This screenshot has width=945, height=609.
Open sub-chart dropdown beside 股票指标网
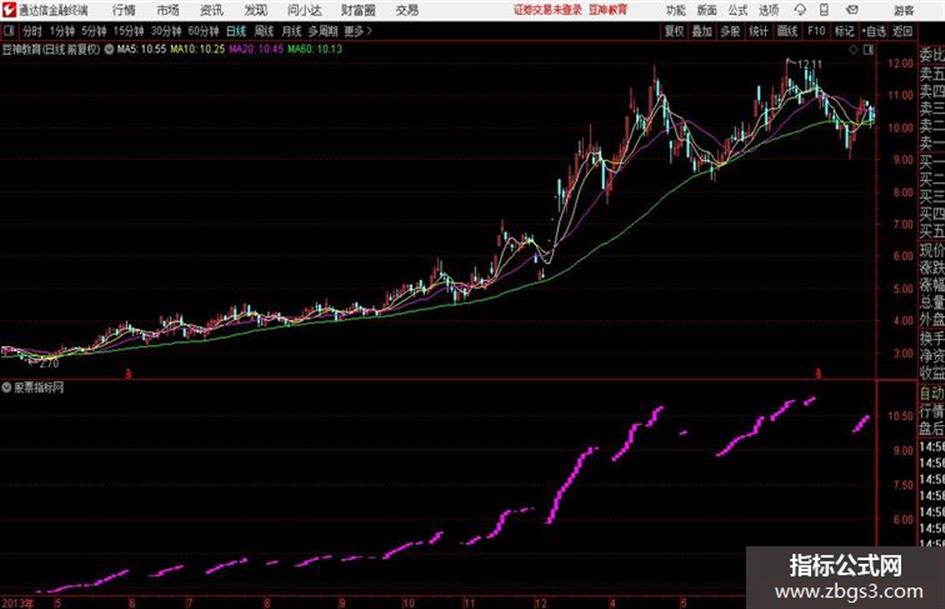(7, 387)
